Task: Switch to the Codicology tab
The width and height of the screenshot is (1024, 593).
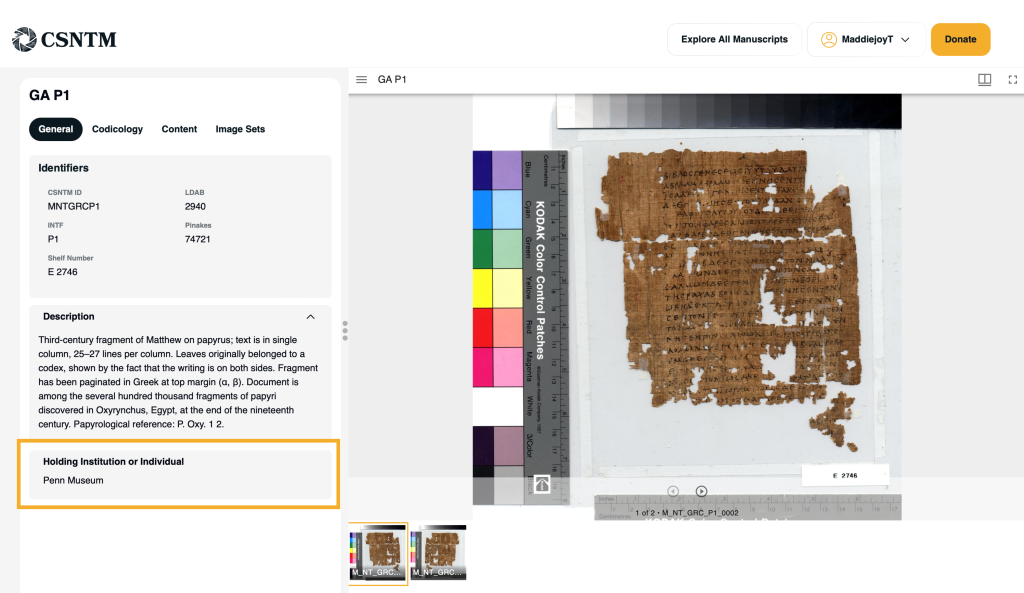Action: pyautogui.click(x=117, y=129)
